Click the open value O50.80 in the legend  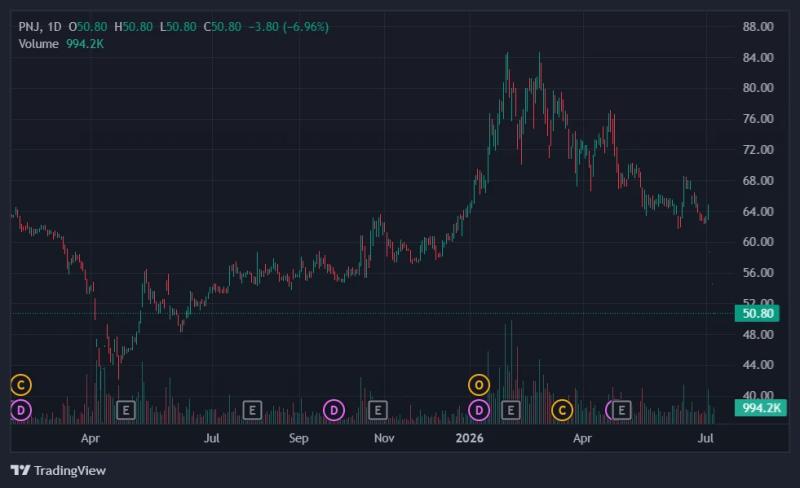88,27
